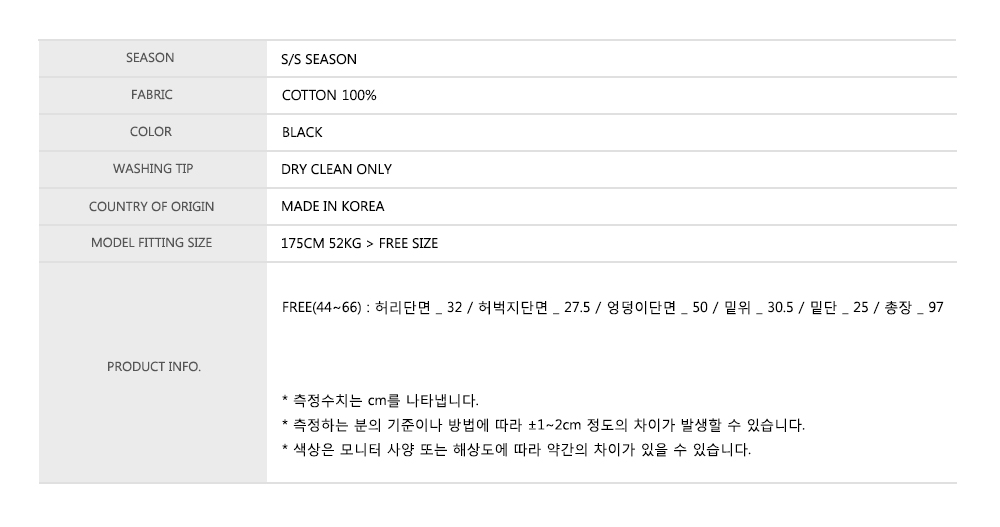Select the 175CM 52KG > FREE SIZE text

click(x=360, y=243)
